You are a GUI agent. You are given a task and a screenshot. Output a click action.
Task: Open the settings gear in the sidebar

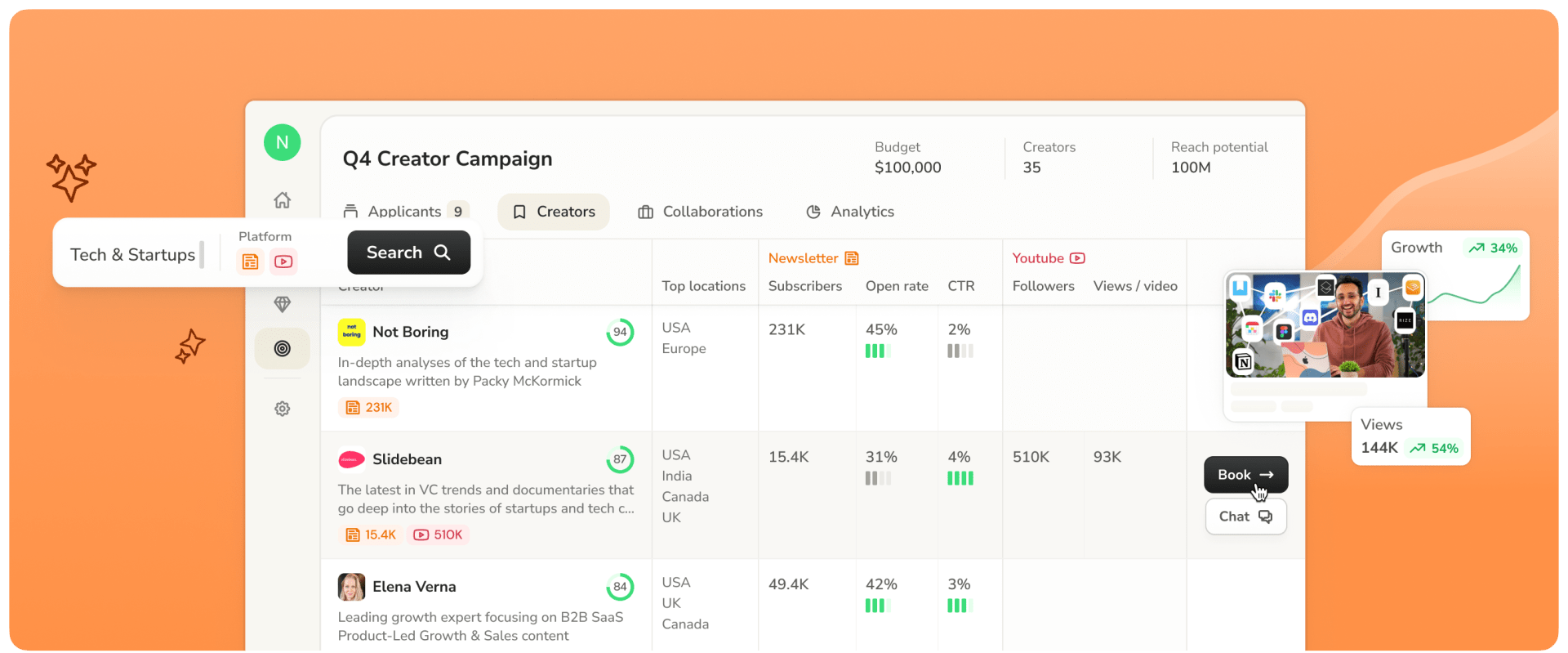[283, 409]
